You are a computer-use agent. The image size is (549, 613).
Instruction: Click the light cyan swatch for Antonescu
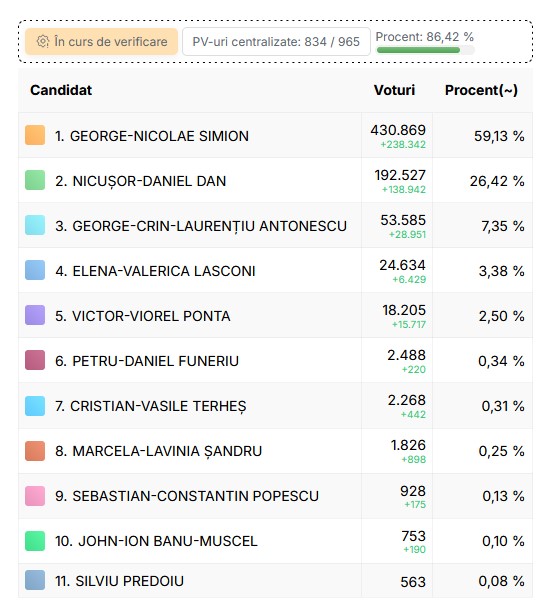pyautogui.click(x=35, y=225)
